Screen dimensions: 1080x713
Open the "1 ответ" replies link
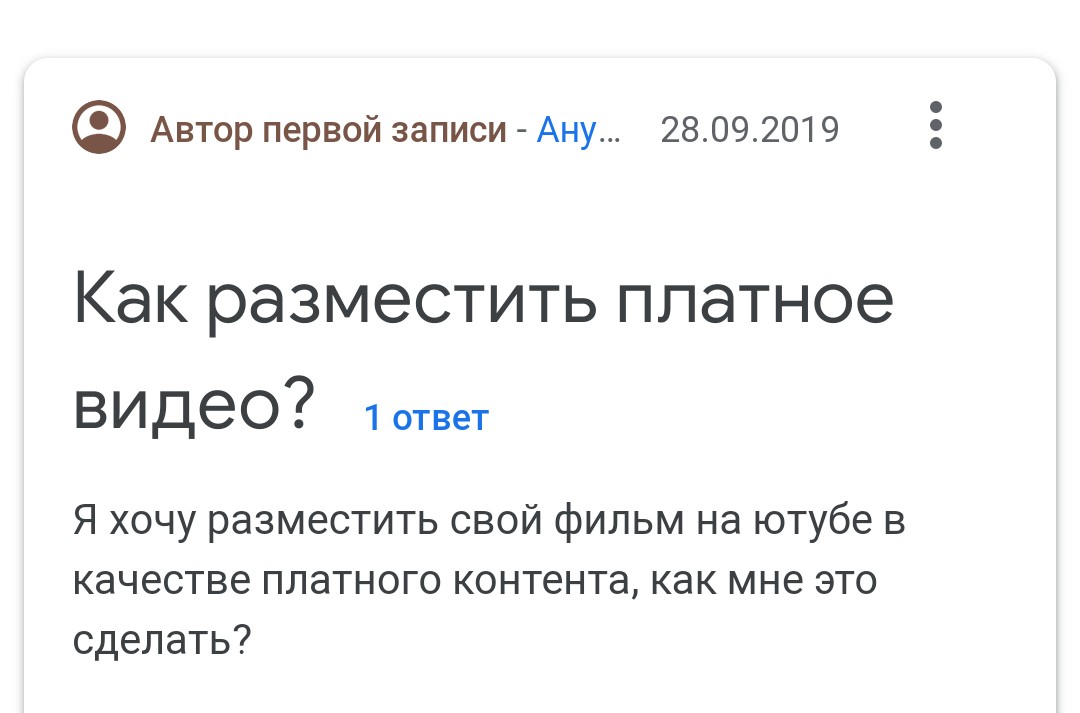click(426, 417)
